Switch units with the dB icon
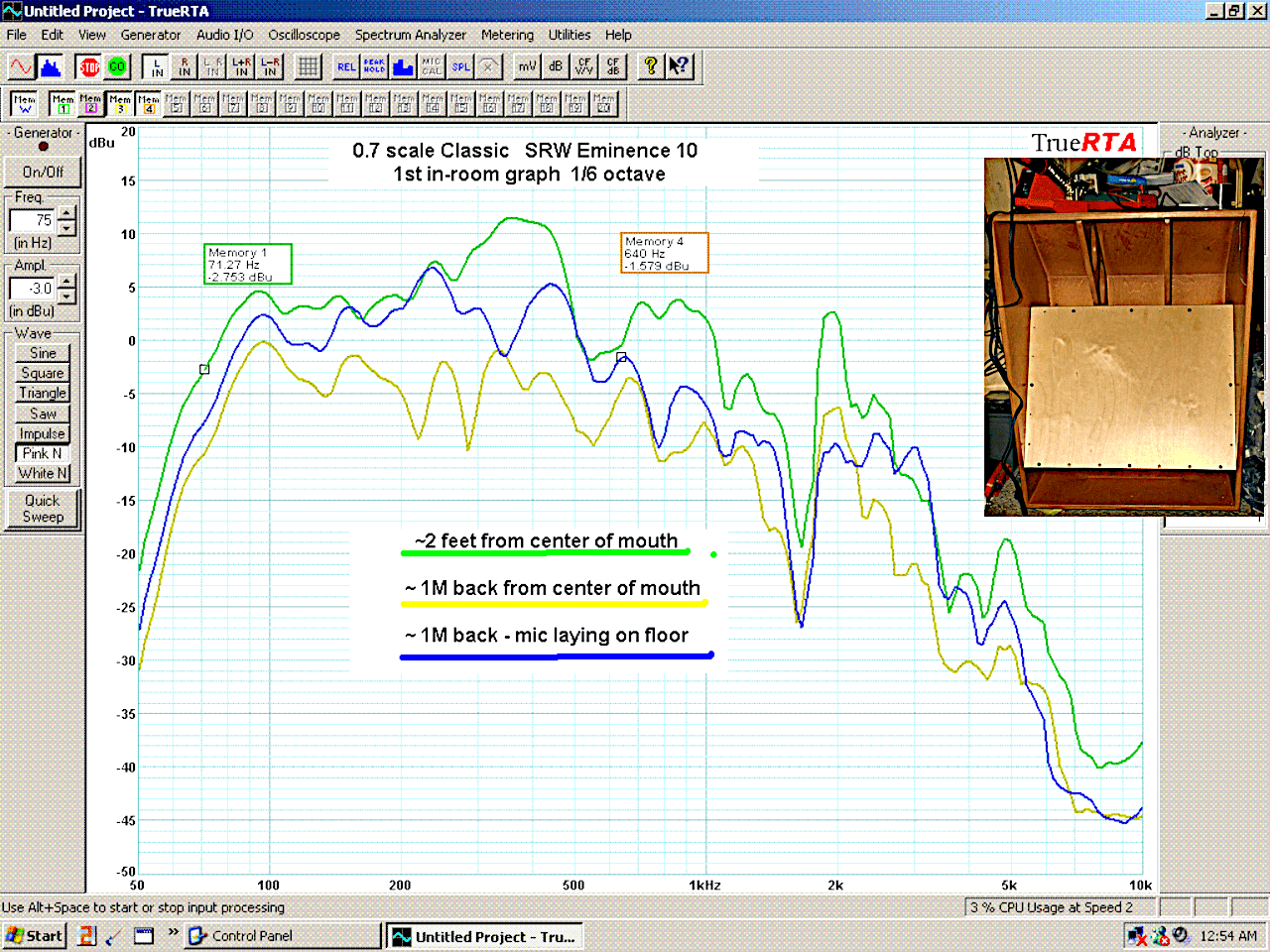This screenshot has width=1270, height=952. pyautogui.click(x=556, y=66)
